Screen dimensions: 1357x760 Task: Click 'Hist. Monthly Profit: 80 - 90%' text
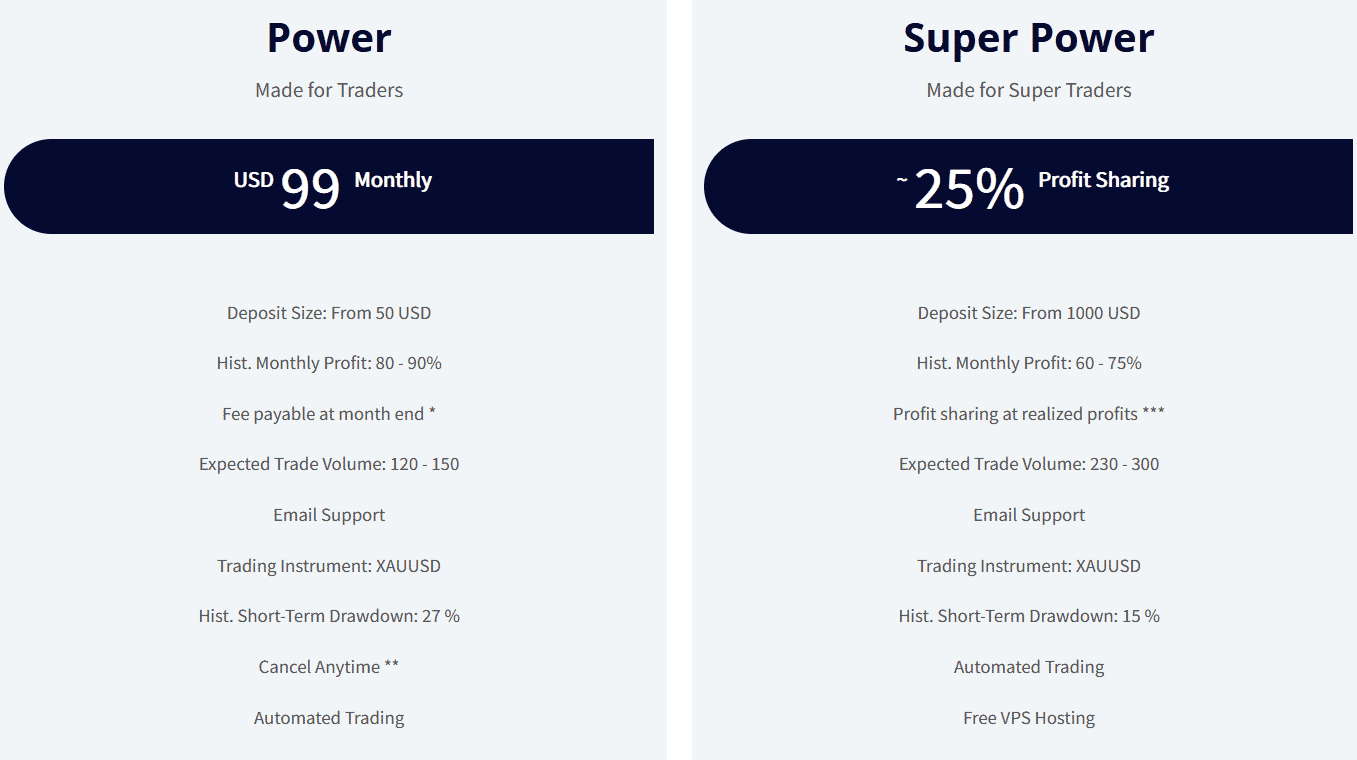[x=329, y=363]
